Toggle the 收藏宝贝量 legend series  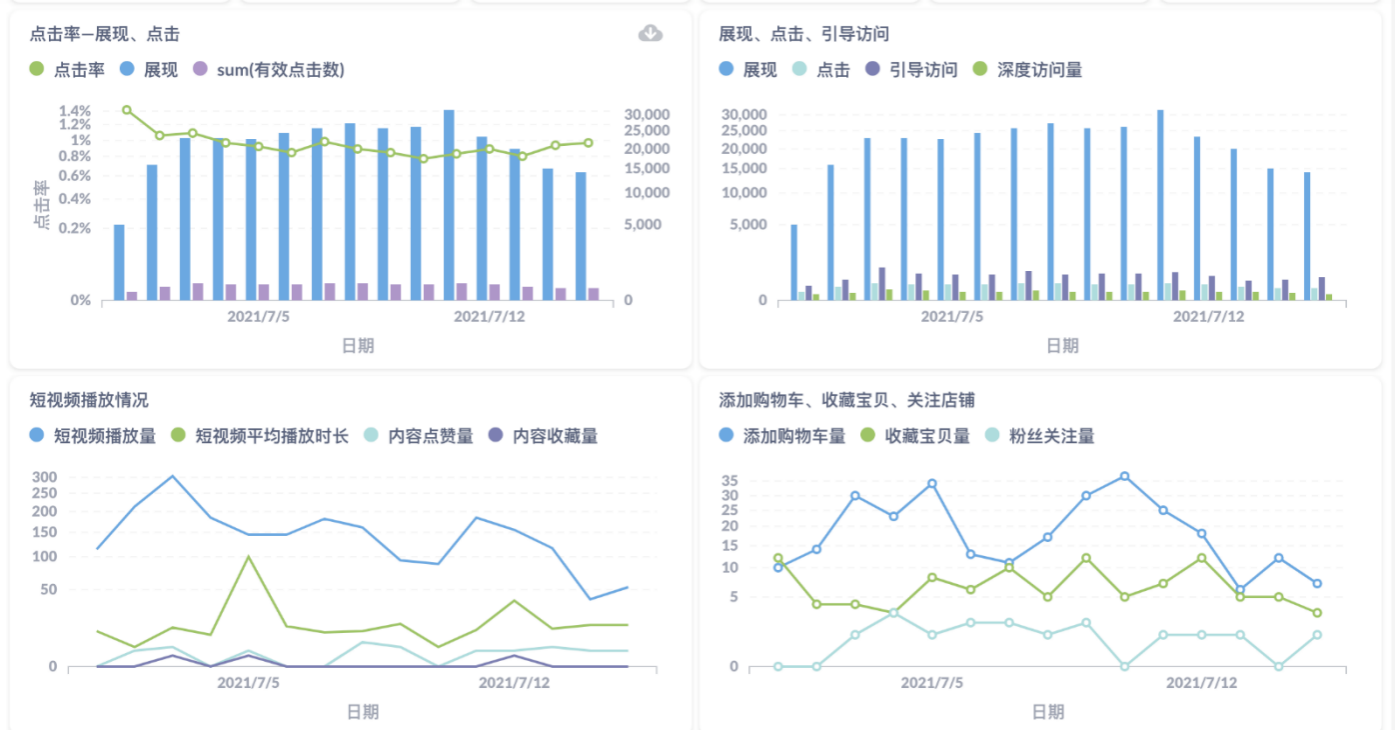tap(915, 436)
